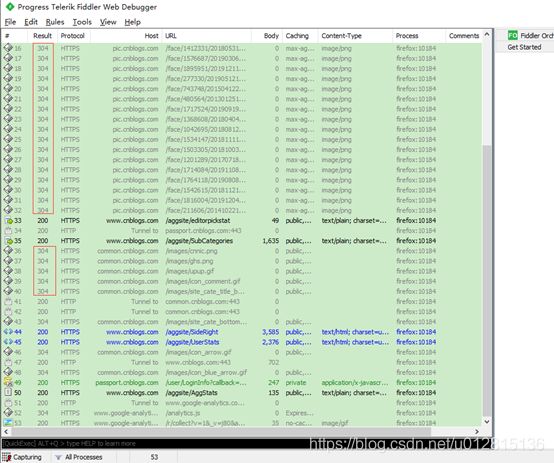Click the script icon of session 49 LoginInfo

click(x=8, y=382)
